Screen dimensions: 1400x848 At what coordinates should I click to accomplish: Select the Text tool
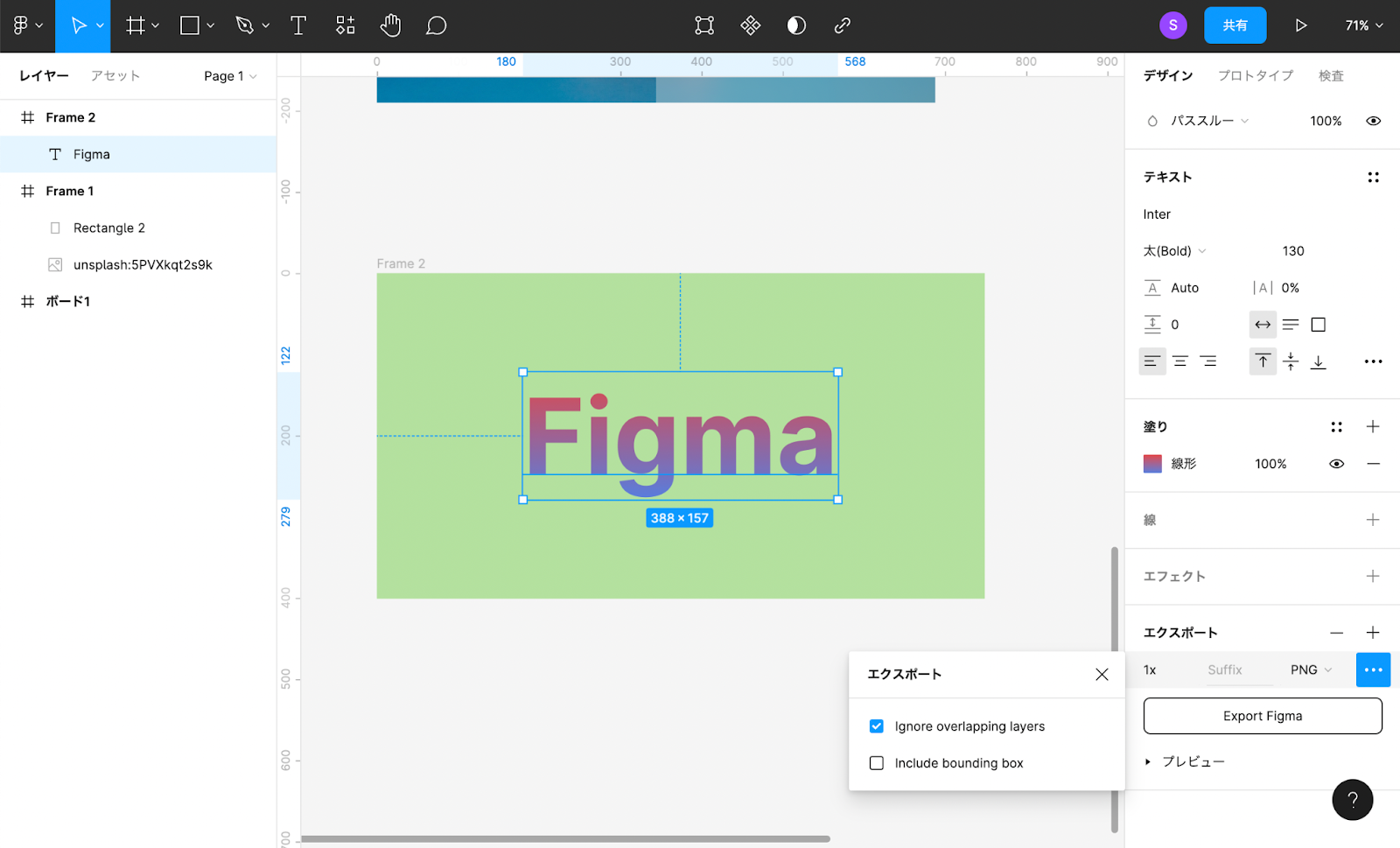tap(297, 25)
